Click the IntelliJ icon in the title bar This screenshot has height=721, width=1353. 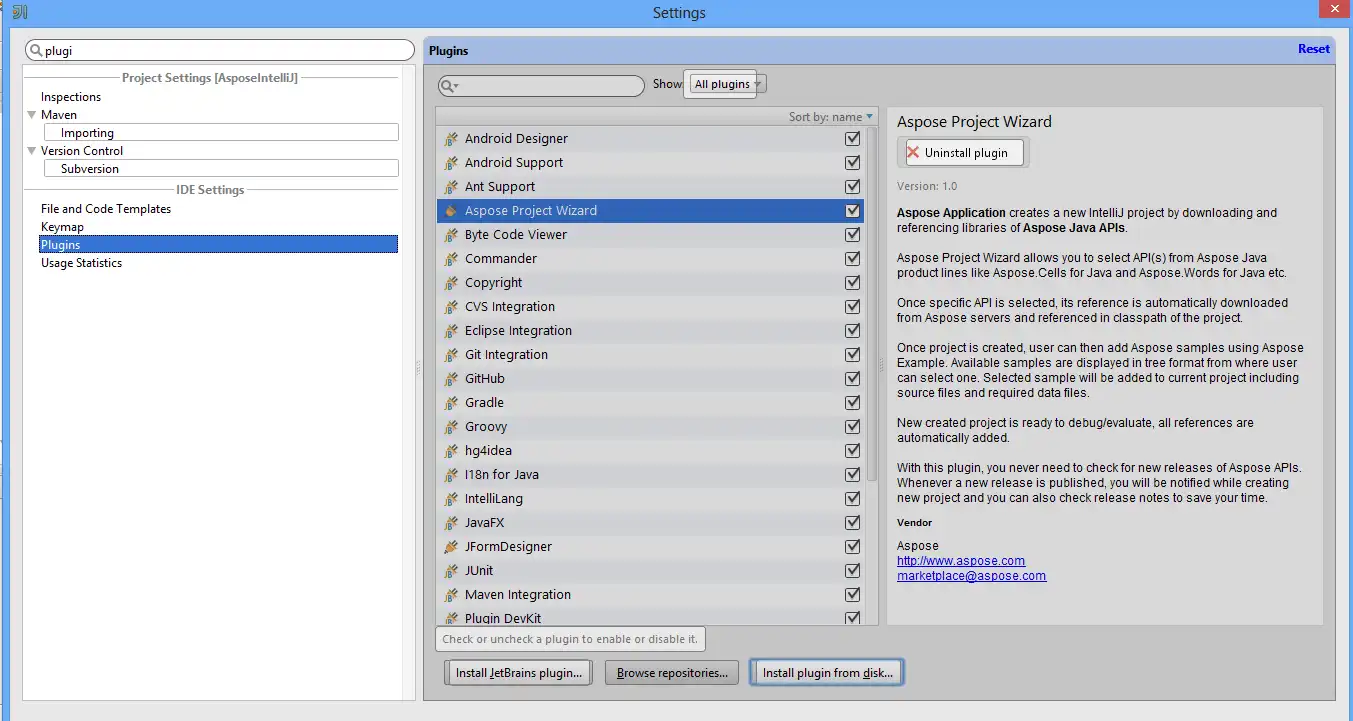click(19, 12)
